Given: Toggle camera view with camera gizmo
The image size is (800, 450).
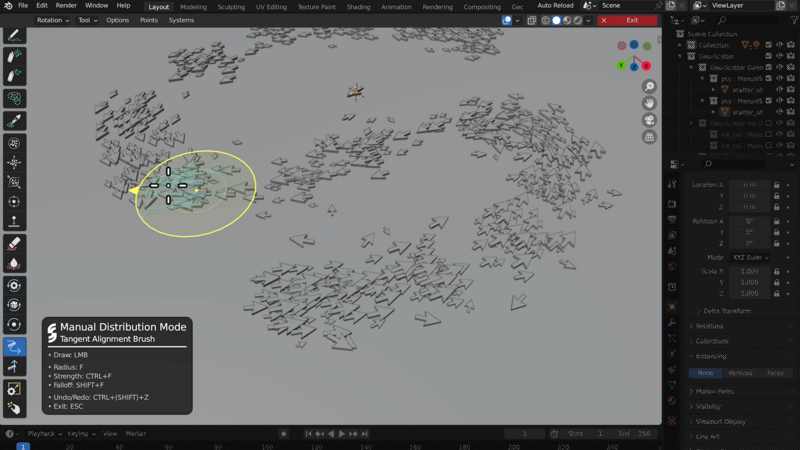Looking at the screenshot, I should tap(649, 120).
